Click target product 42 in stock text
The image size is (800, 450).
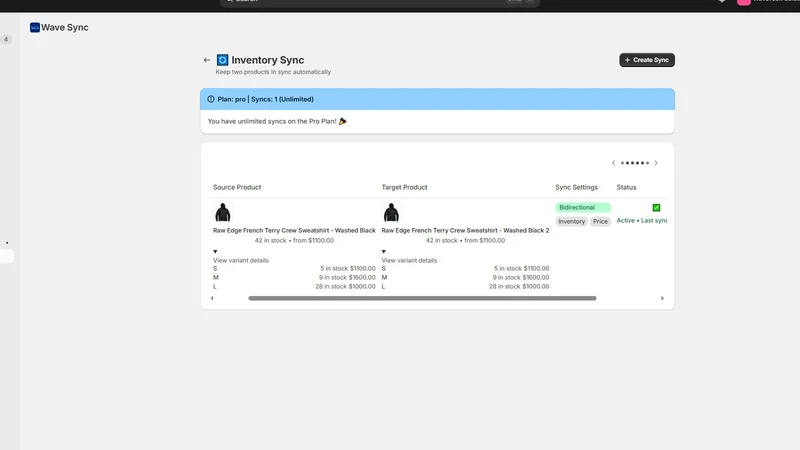(x=465, y=240)
